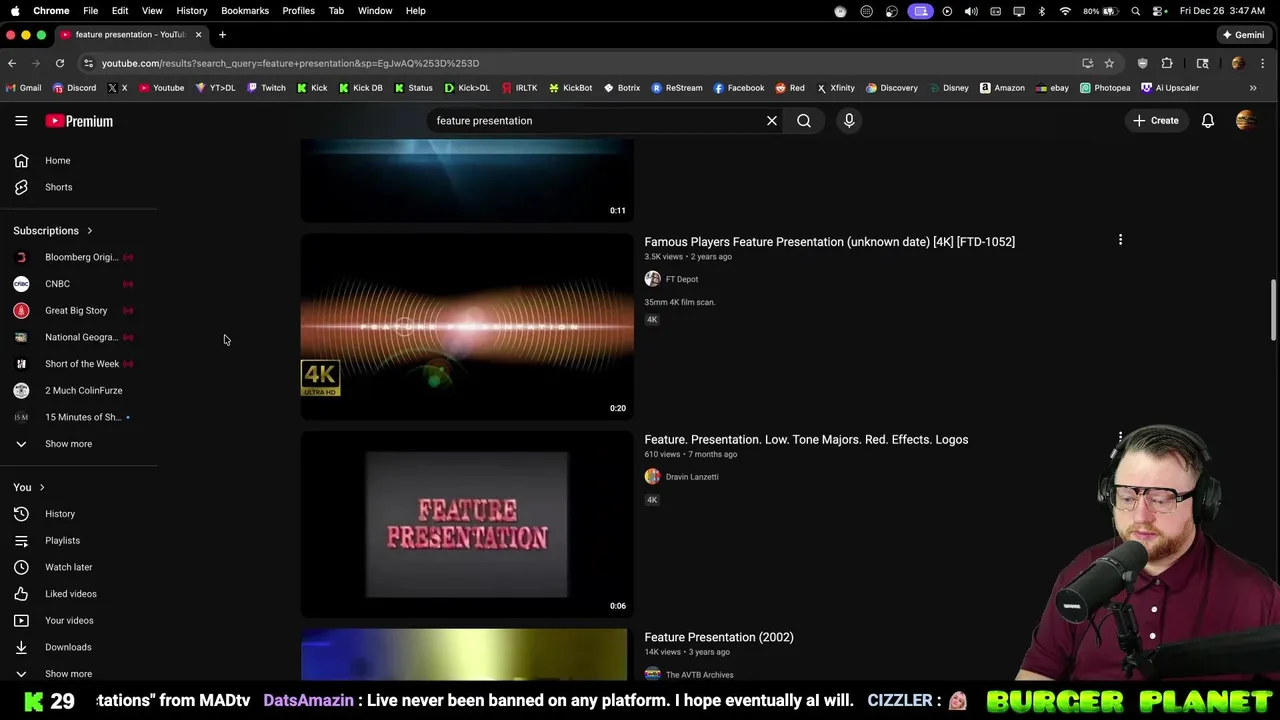1280x720 pixels.
Task: Open a new Chrome tab
Action: [222, 35]
